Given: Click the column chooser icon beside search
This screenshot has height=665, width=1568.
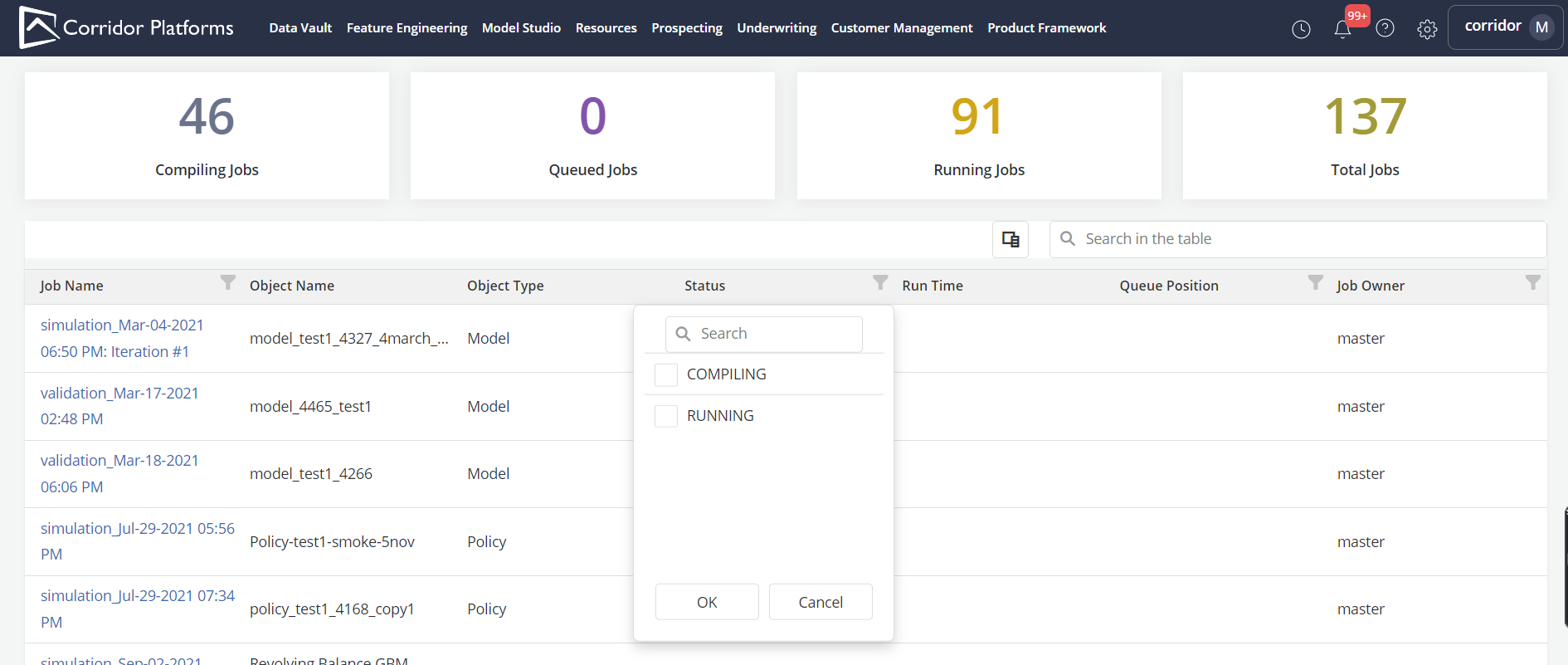Looking at the screenshot, I should pos(1010,239).
